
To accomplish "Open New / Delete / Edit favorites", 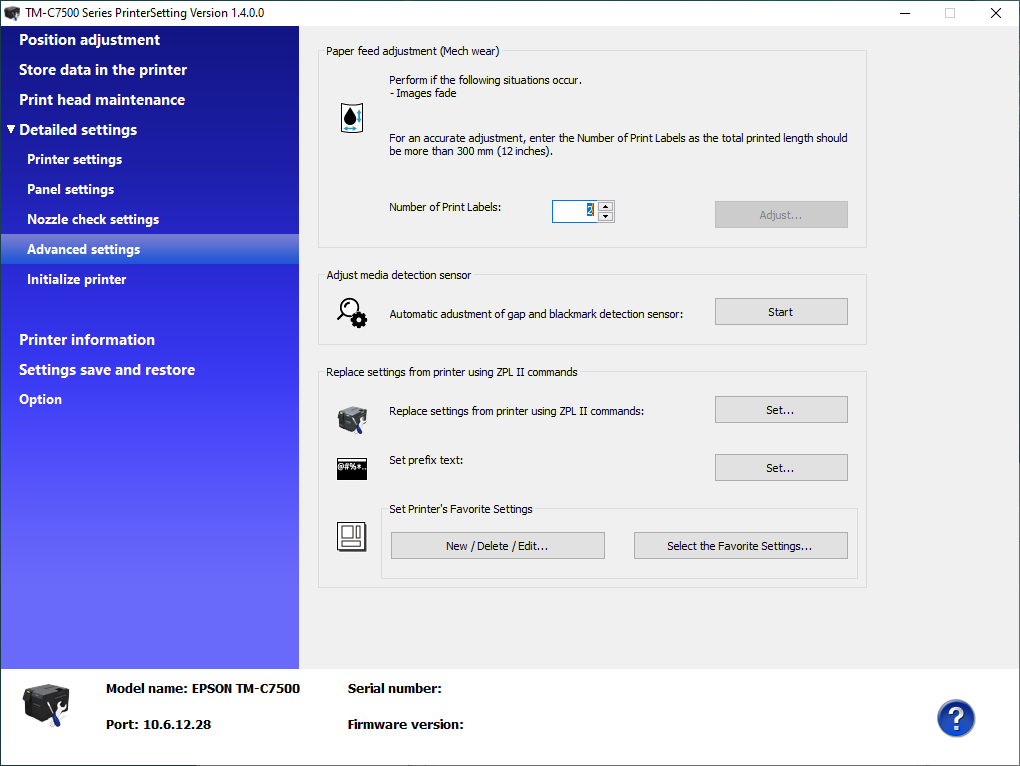I will (x=497, y=546).
